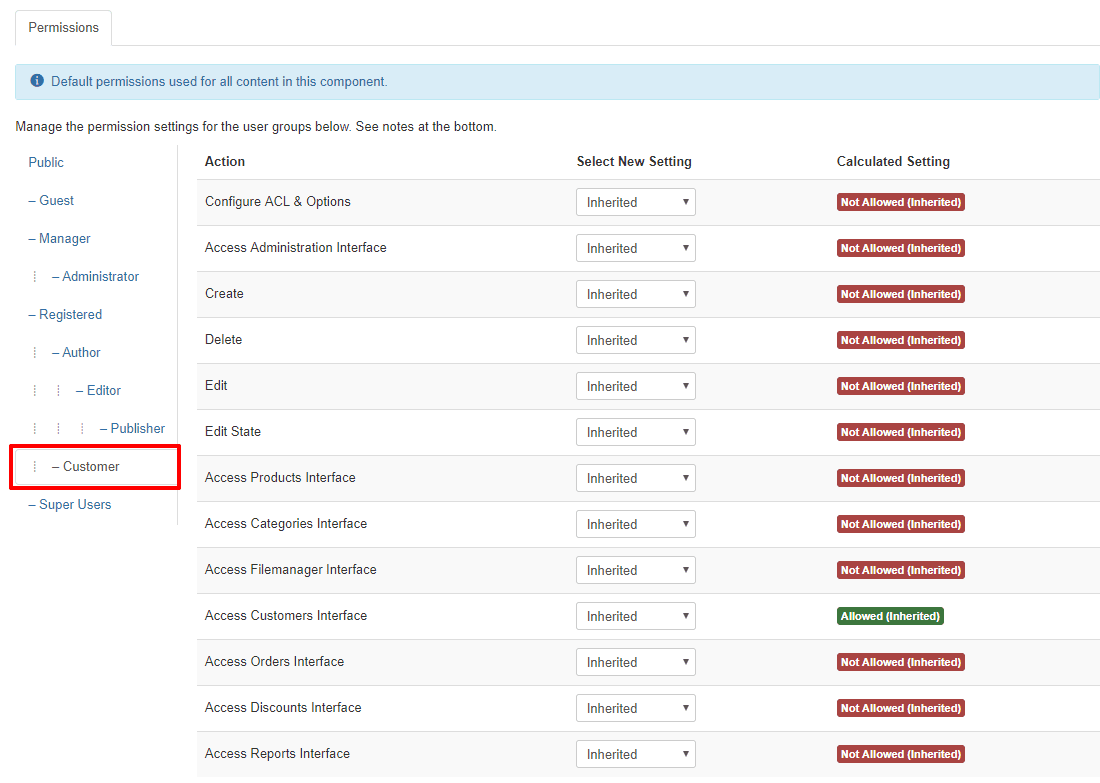
Task: Select the Registered user group
Action: (x=70, y=314)
